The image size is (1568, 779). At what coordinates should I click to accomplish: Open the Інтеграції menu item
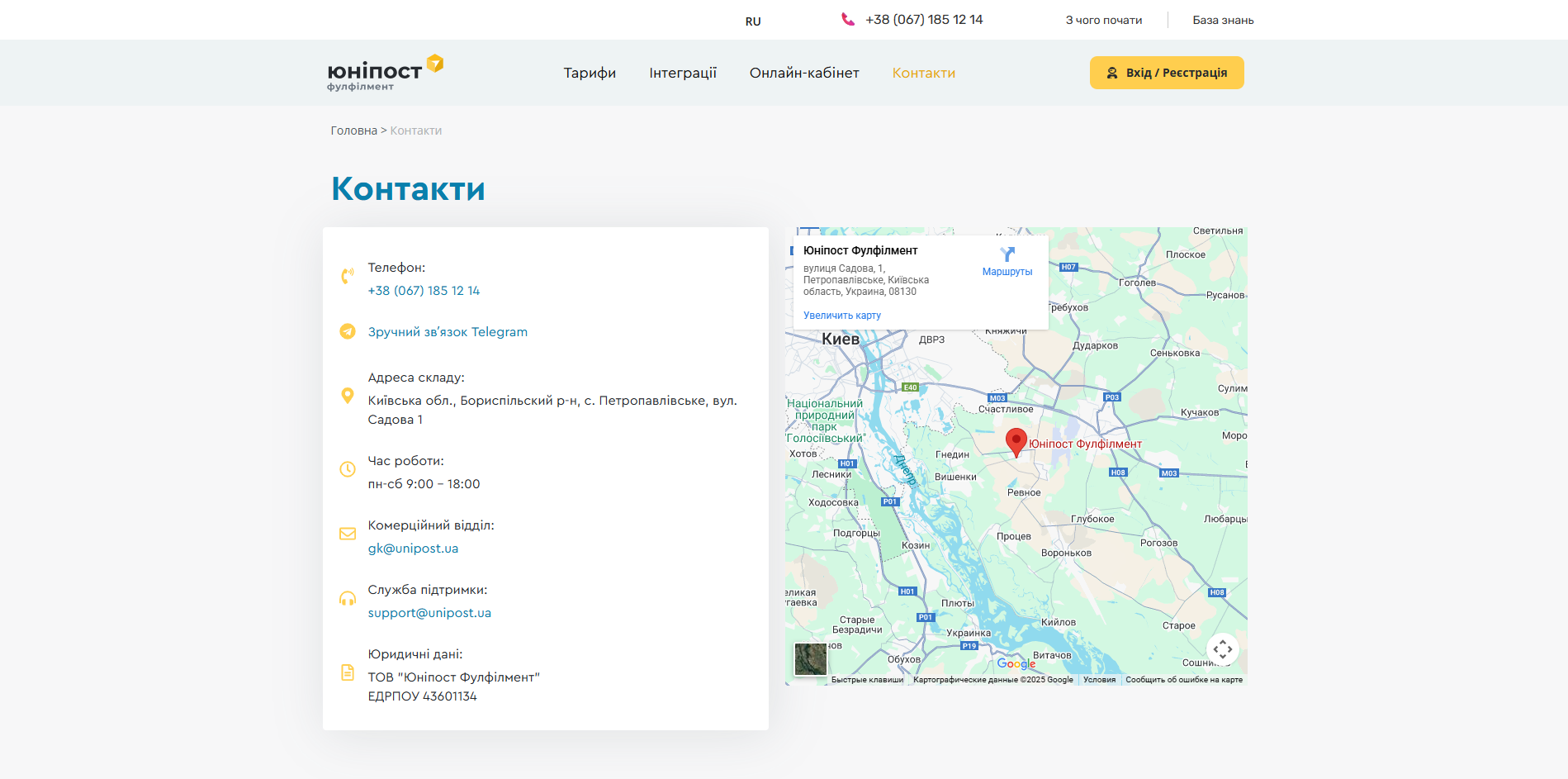pos(682,73)
